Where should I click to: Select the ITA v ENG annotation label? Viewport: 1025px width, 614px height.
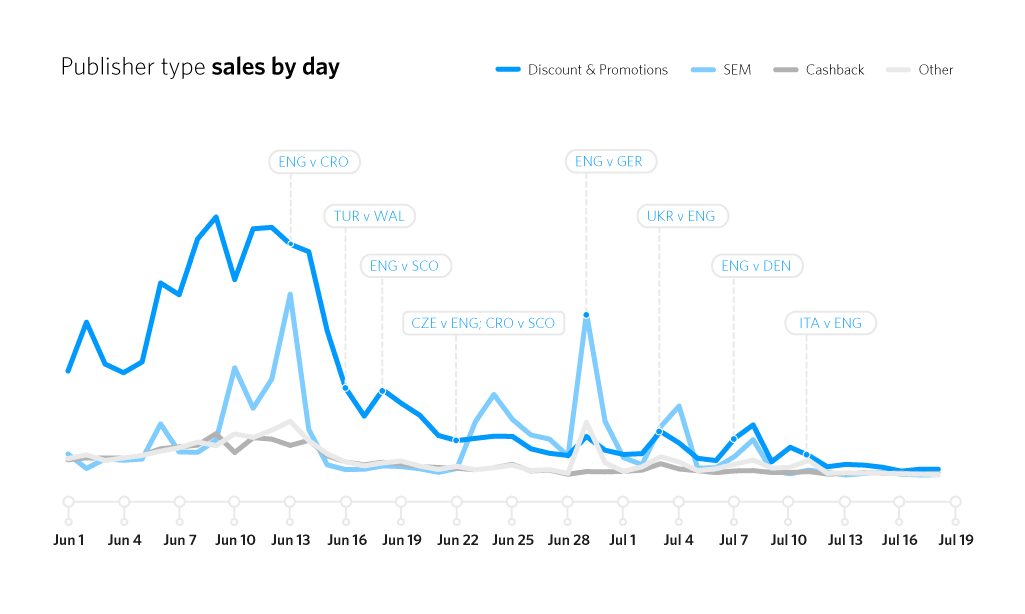click(830, 323)
